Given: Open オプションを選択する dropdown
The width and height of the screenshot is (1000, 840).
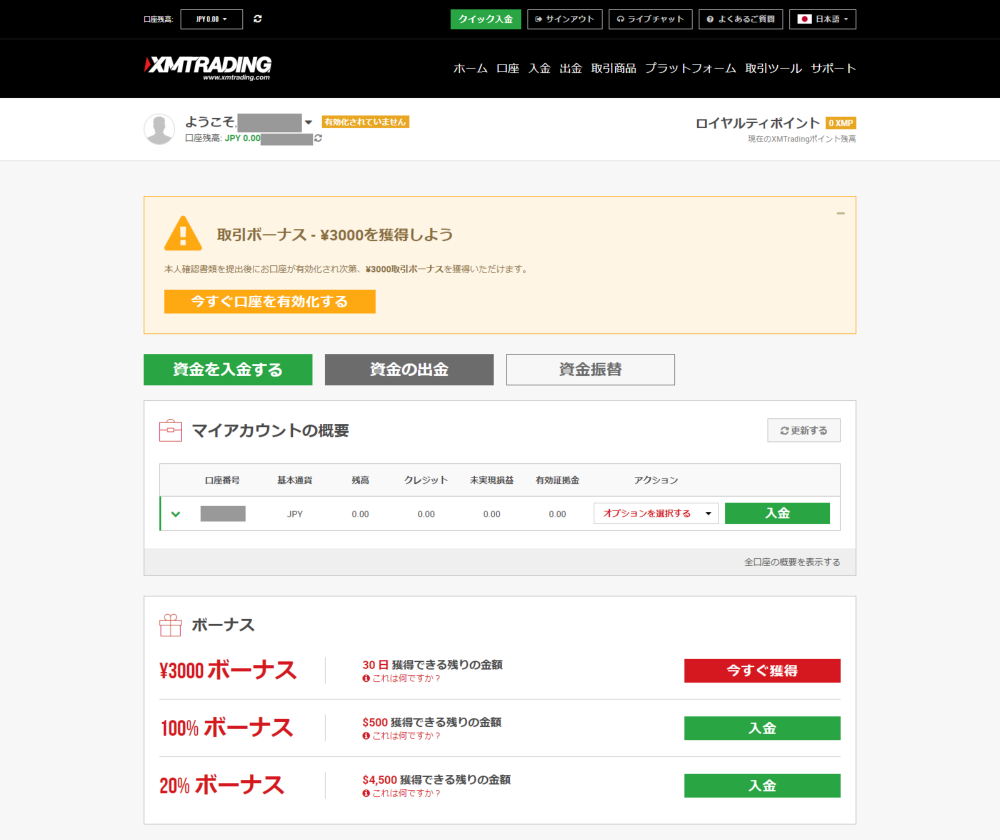Looking at the screenshot, I should click(x=656, y=513).
